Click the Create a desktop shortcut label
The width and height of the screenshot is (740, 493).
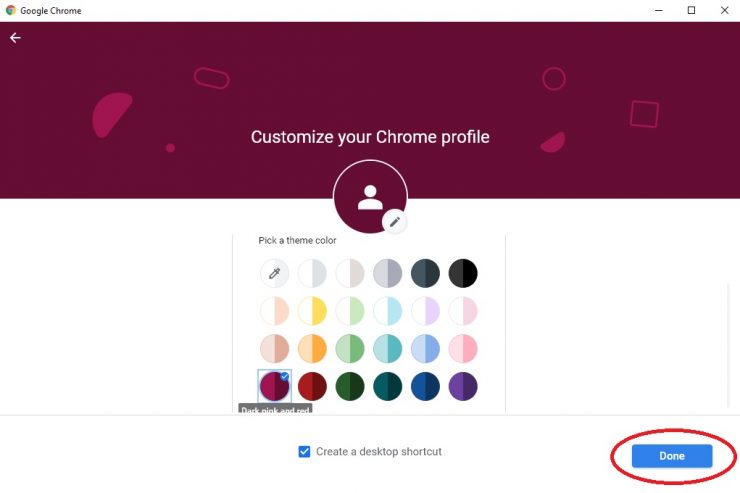tap(379, 451)
